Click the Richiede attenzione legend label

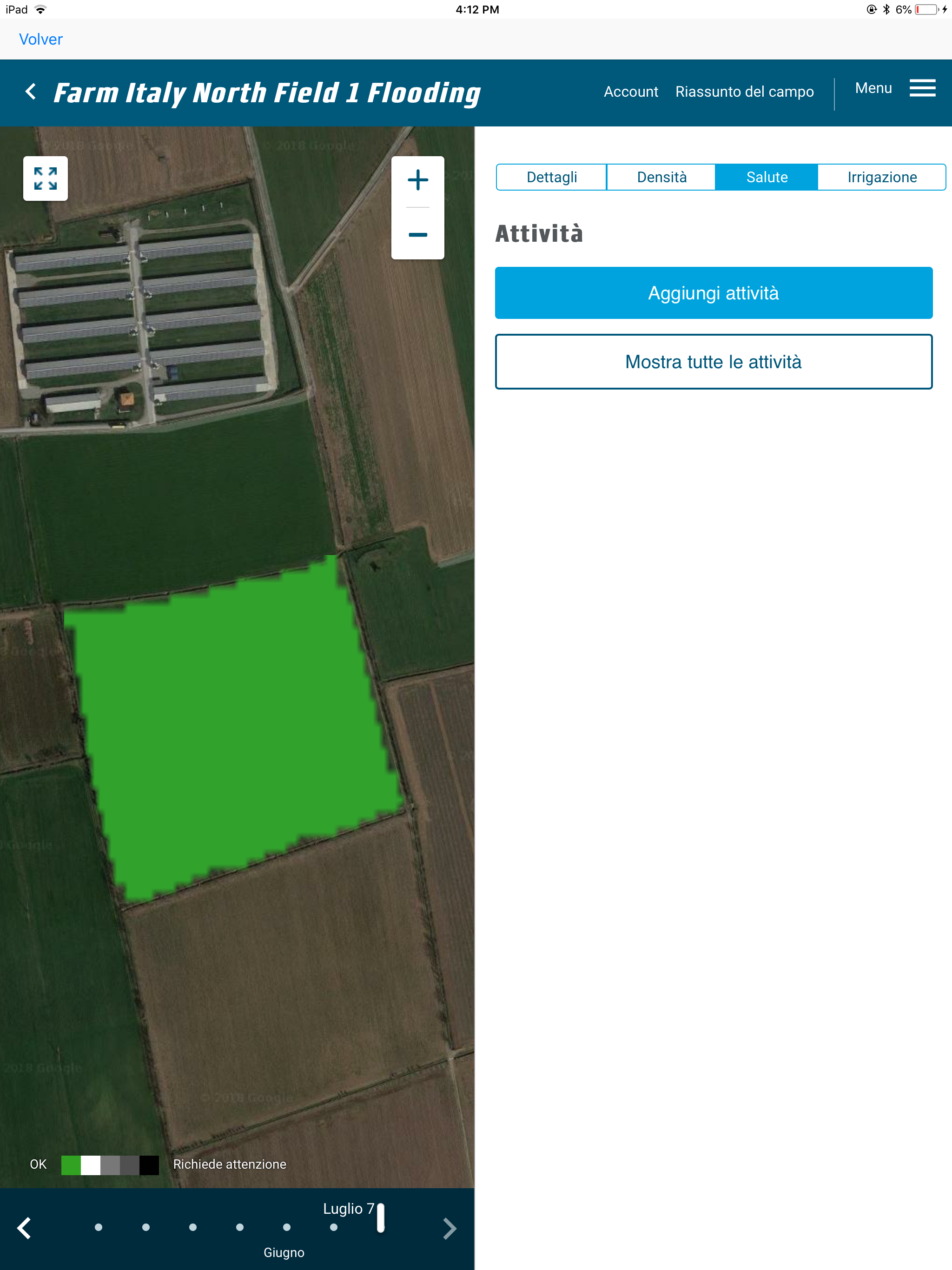coord(230,1164)
